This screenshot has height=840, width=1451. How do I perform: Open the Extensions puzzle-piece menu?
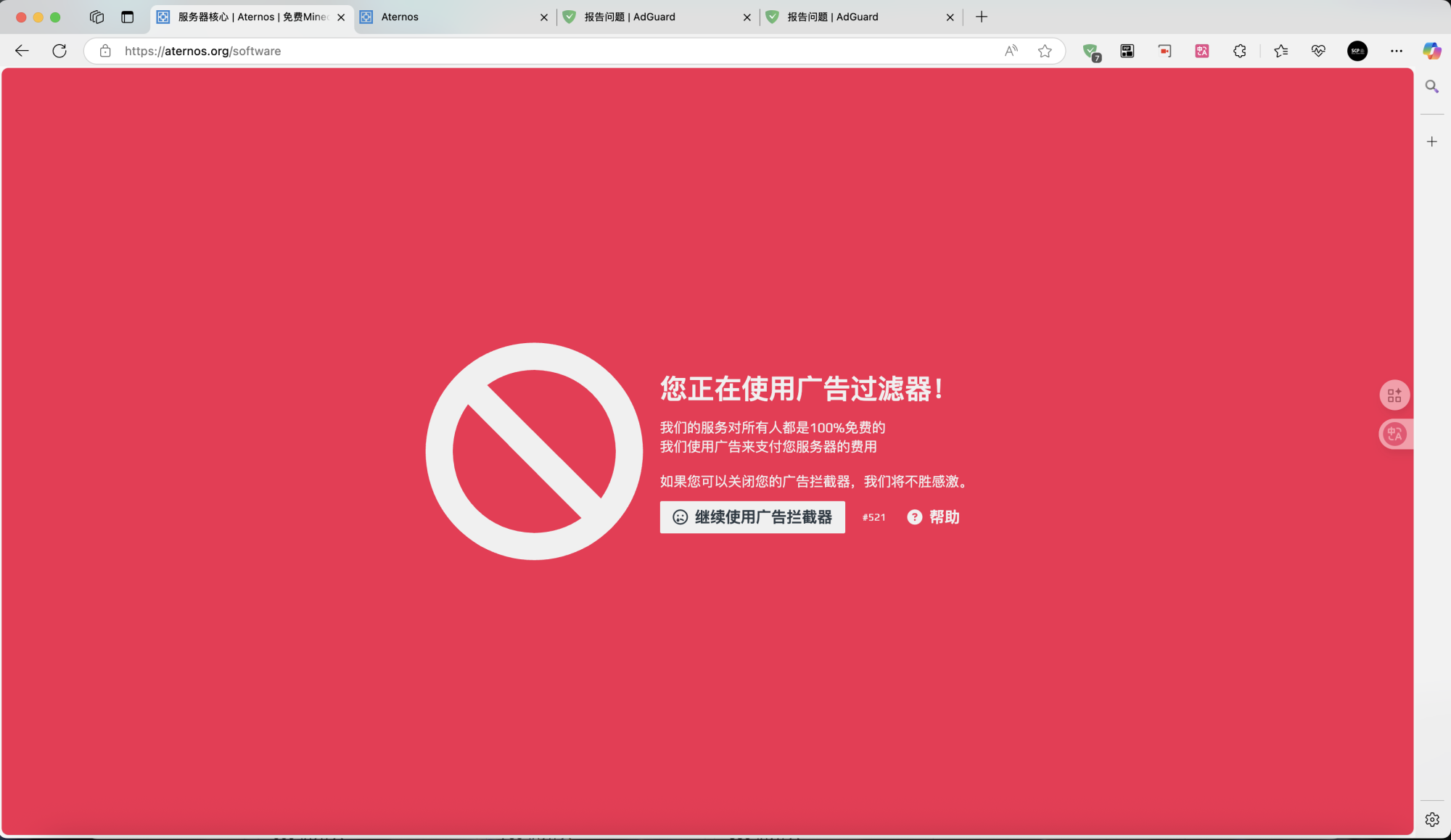pyautogui.click(x=1239, y=51)
